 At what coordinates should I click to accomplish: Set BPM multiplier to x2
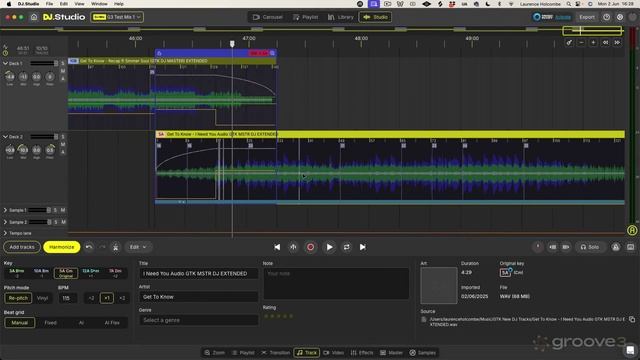click(122, 298)
